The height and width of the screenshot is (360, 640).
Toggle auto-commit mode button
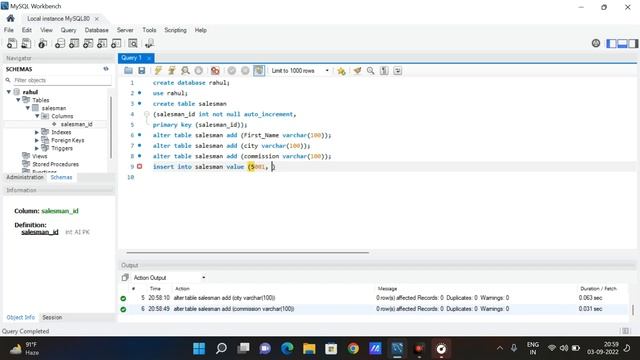pos(259,71)
